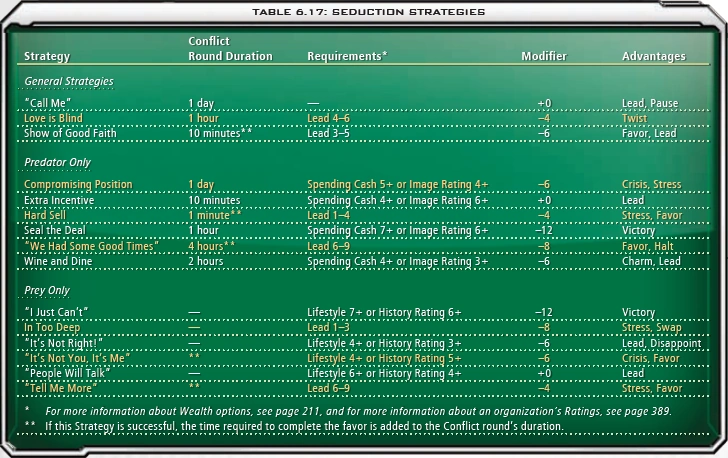Select the Compromising Position strategy
This screenshot has width=728, height=458.
[78, 184]
